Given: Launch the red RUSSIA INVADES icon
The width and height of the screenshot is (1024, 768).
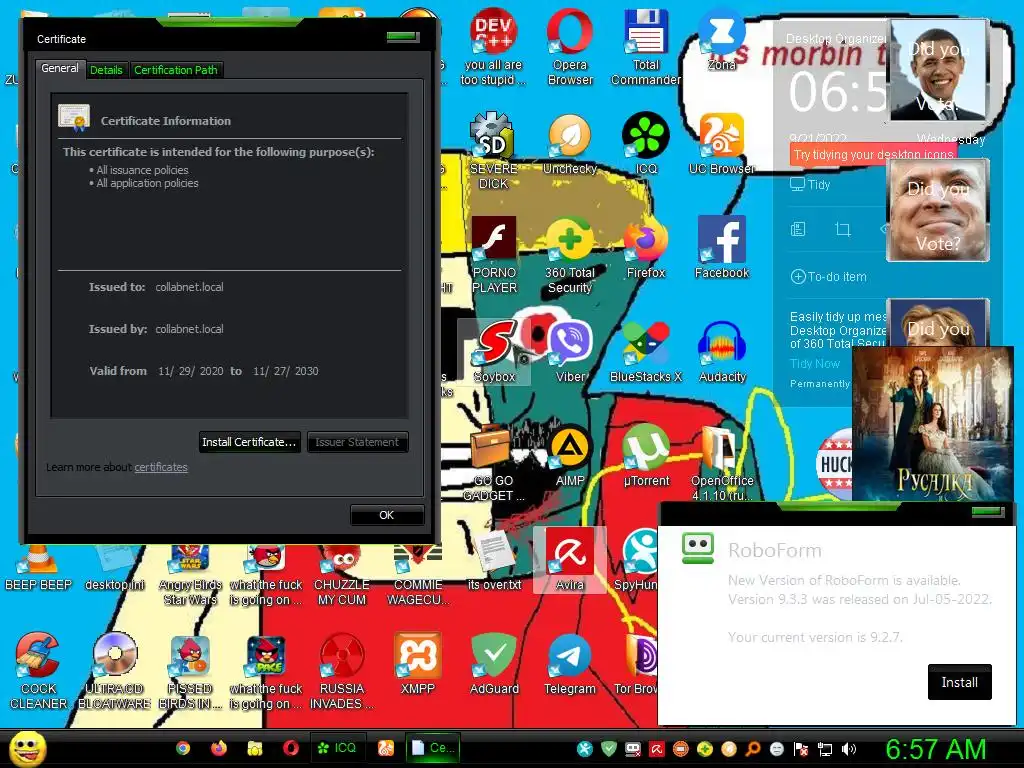Looking at the screenshot, I should (342, 671).
